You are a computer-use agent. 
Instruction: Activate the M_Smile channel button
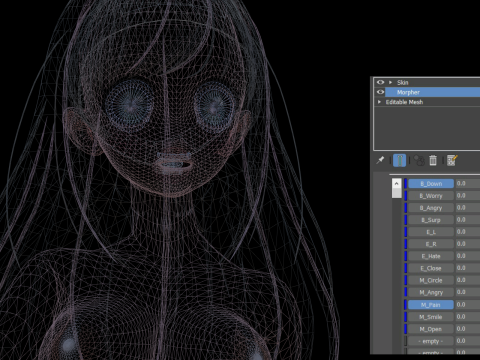431,317
